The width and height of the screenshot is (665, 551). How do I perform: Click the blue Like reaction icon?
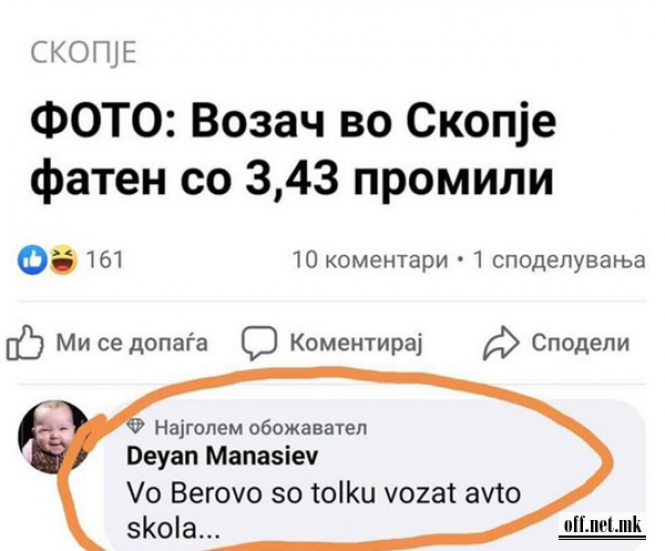point(32,260)
